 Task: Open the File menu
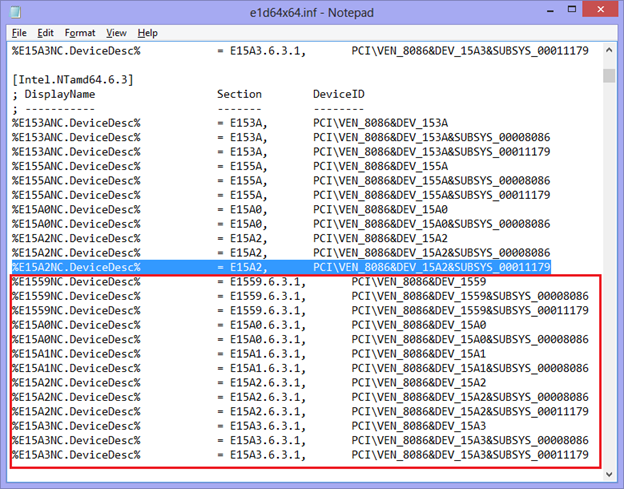click(x=19, y=33)
